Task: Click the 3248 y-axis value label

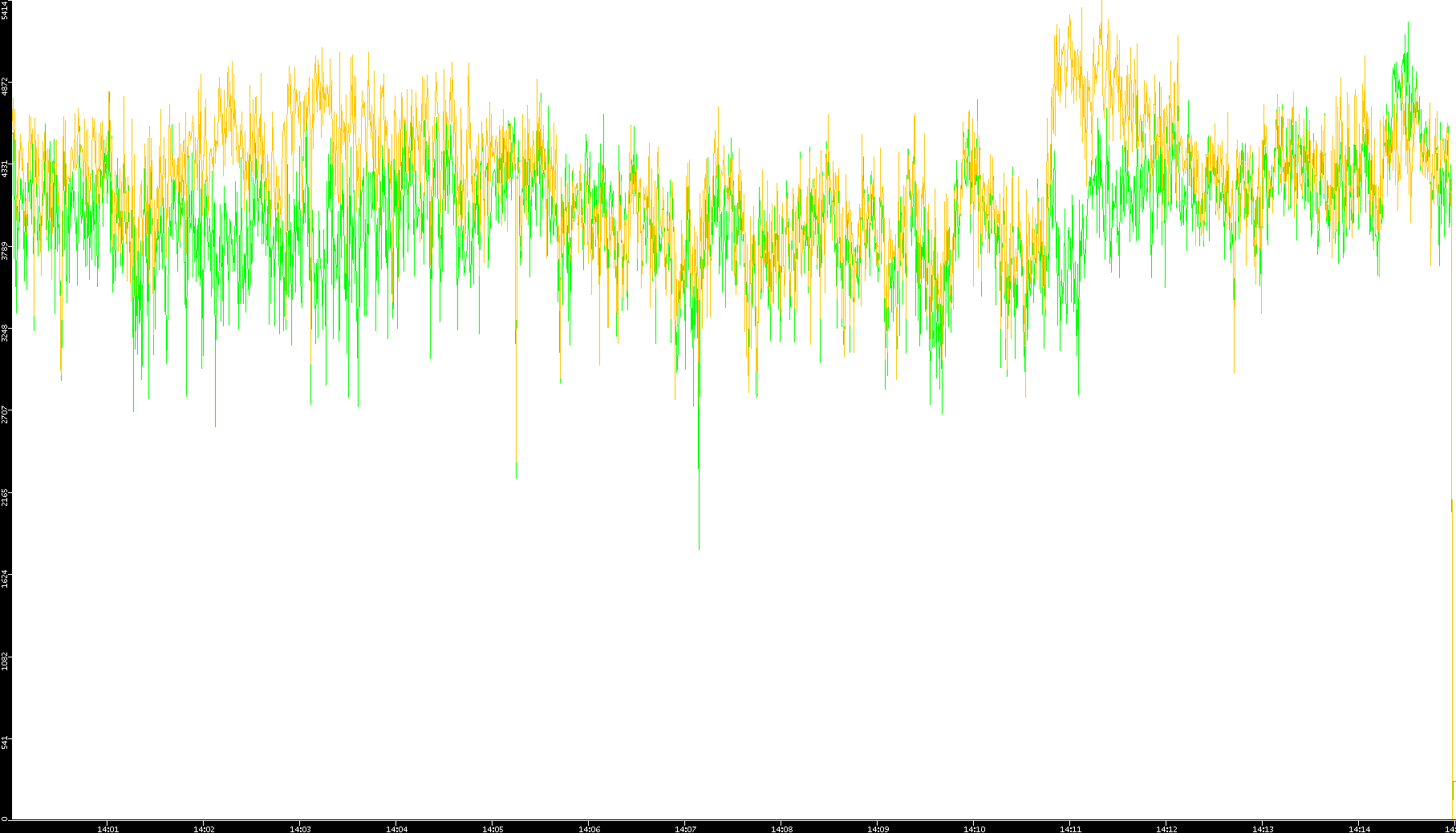Action: [5, 333]
